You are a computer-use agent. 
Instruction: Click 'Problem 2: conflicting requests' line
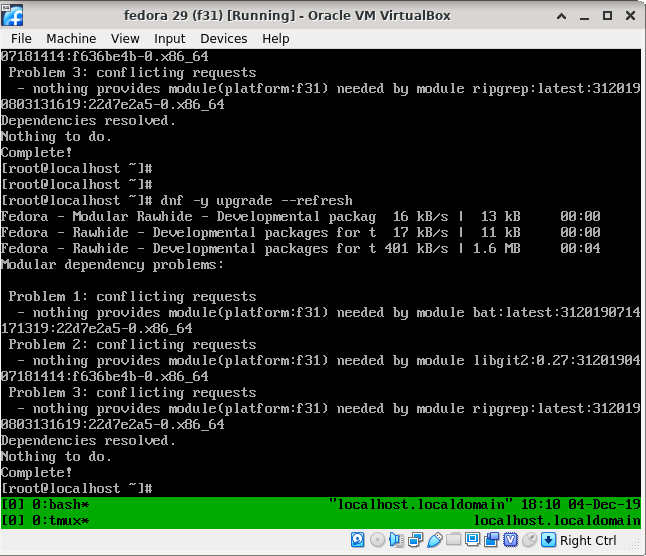pos(132,344)
